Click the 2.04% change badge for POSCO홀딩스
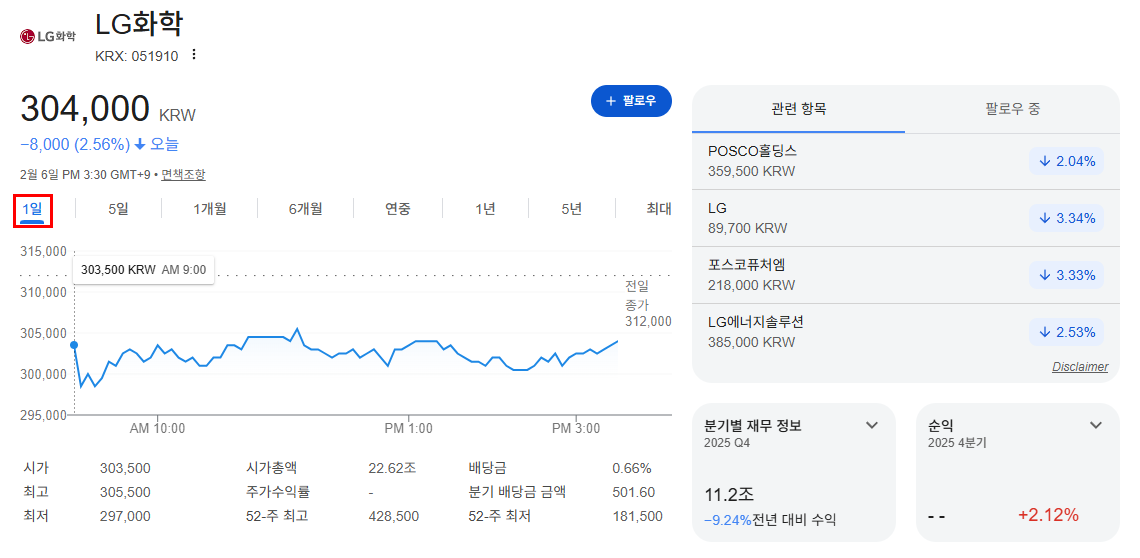The image size is (1140, 558). [x=1067, y=162]
